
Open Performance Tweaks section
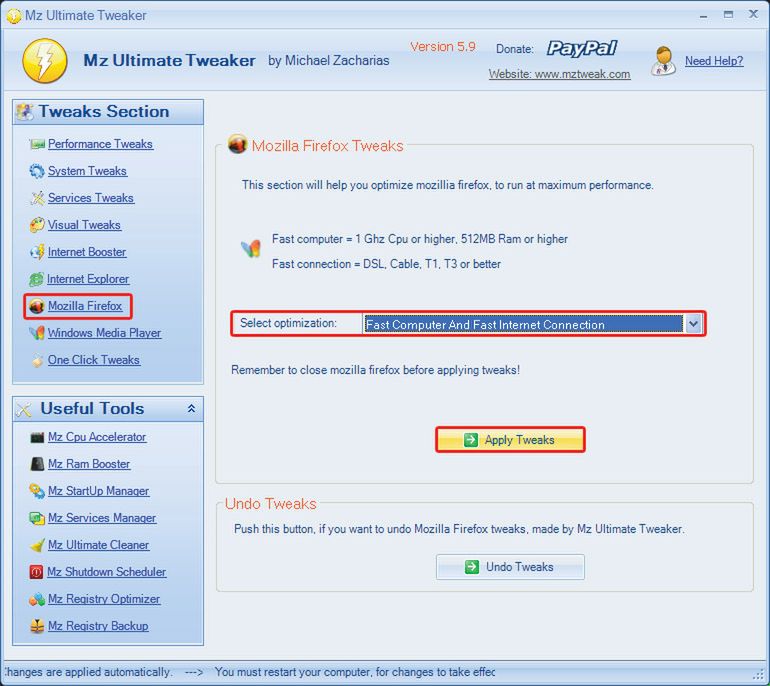click(x=100, y=144)
